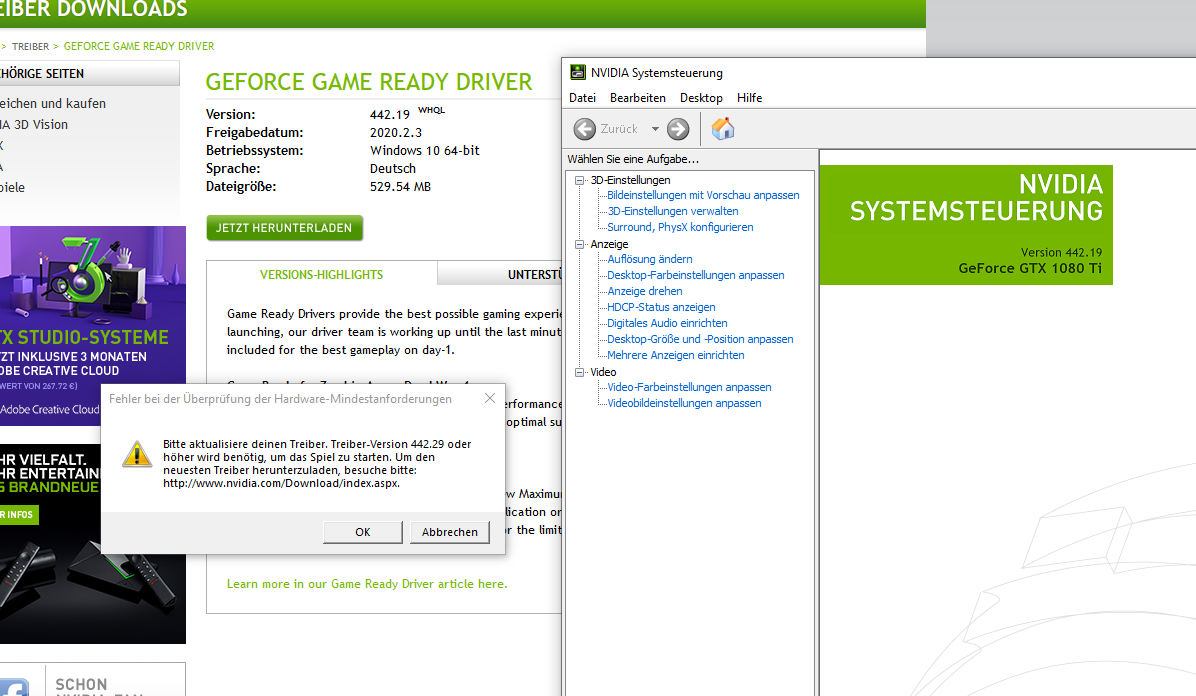The height and width of the screenshot is (696, 1196).
Task: Select Anzeige drehen
Action: [x=645, y=292]
